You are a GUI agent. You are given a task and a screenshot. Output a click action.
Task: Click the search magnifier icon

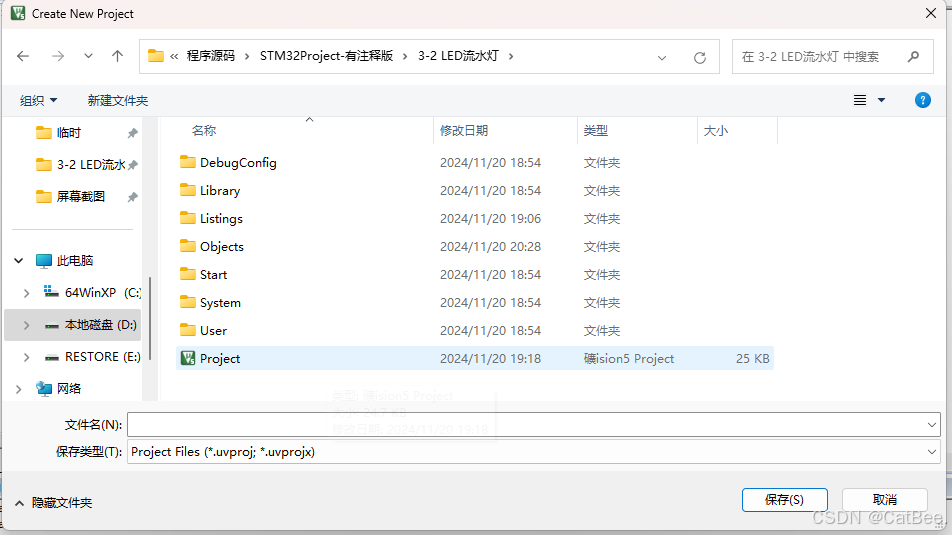click(913, 56)
